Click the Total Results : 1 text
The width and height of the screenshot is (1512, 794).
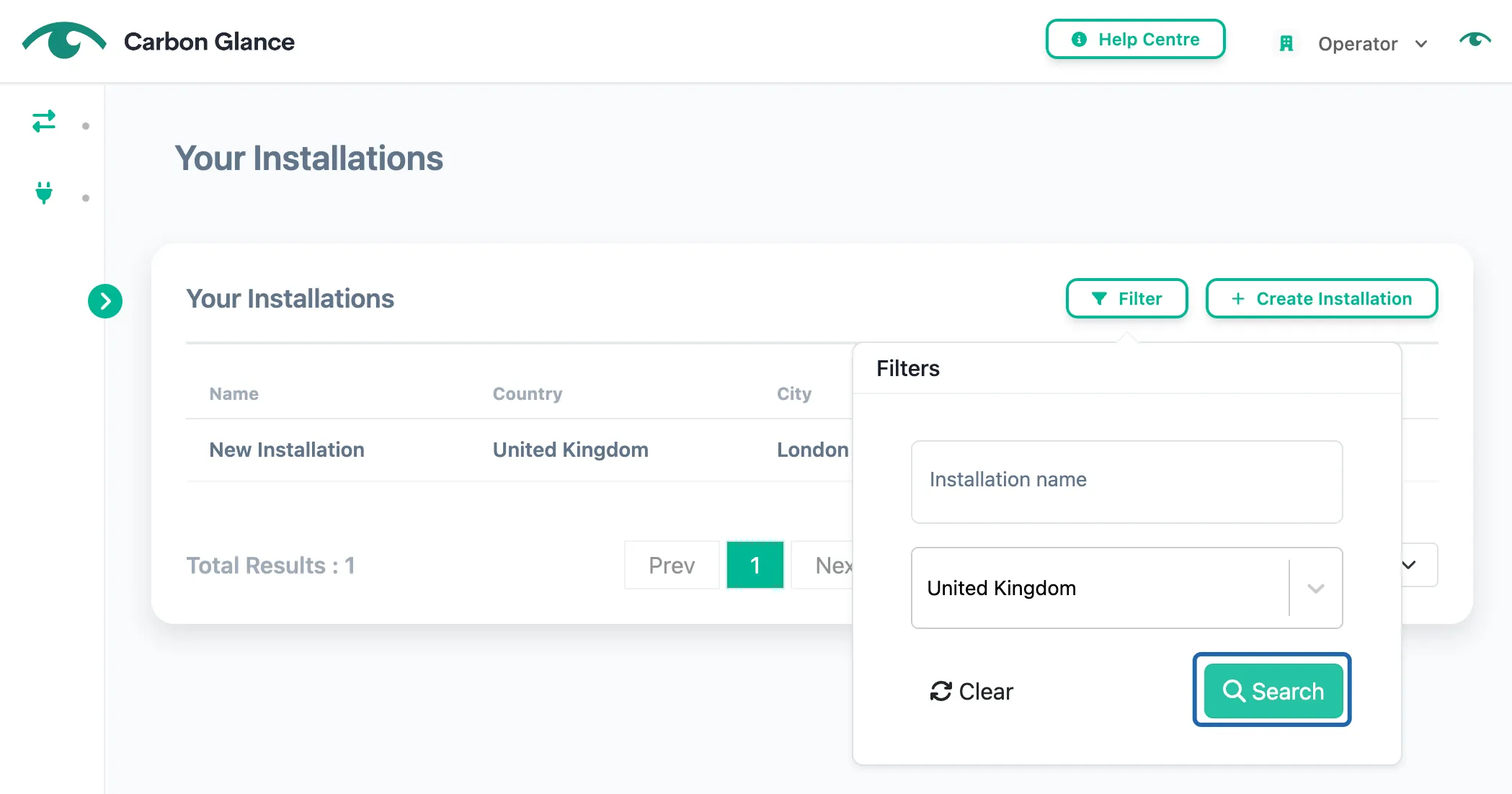[x=271, y=566]
